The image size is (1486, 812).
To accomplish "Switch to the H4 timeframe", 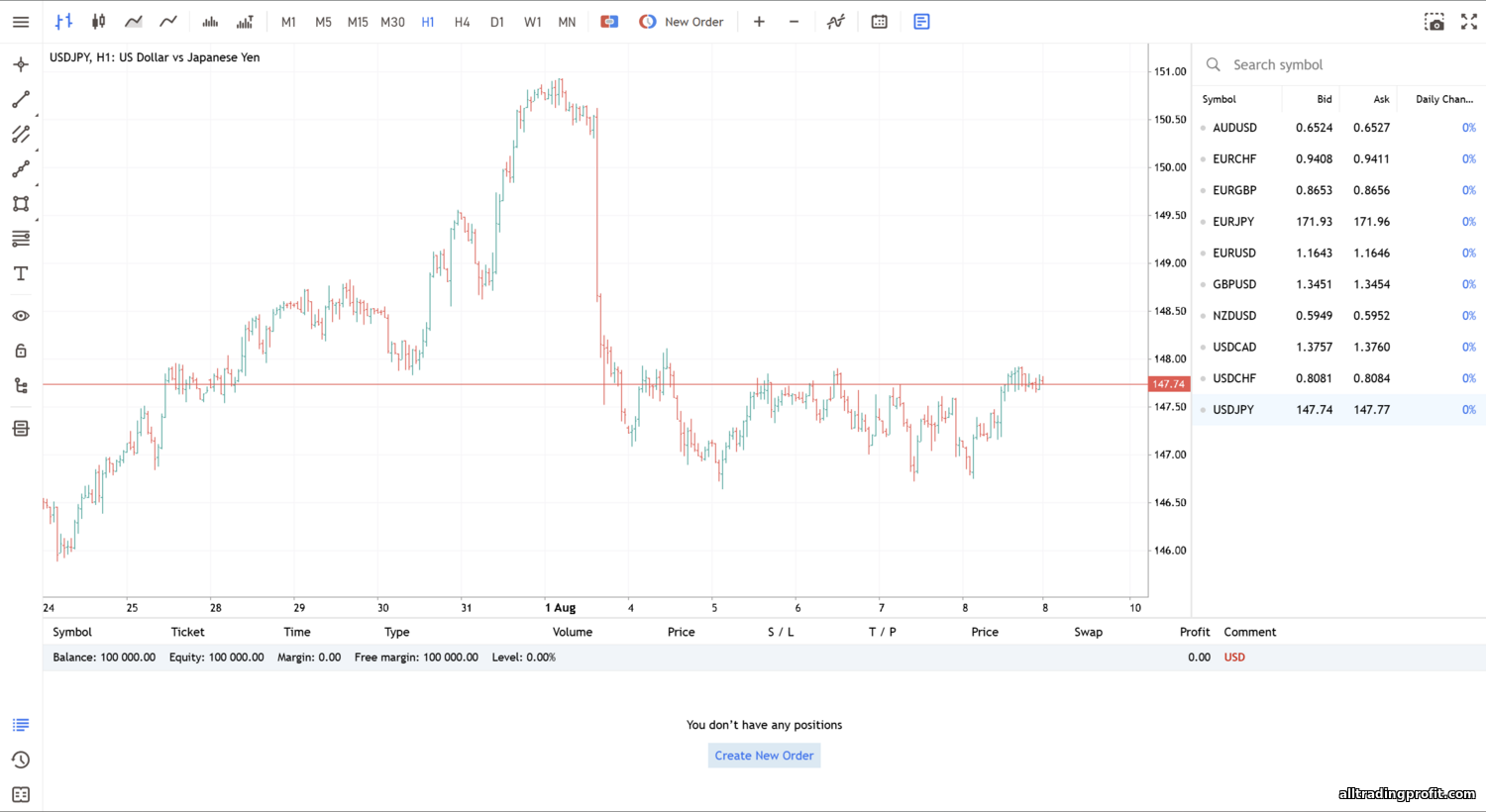I will [462, 22].
